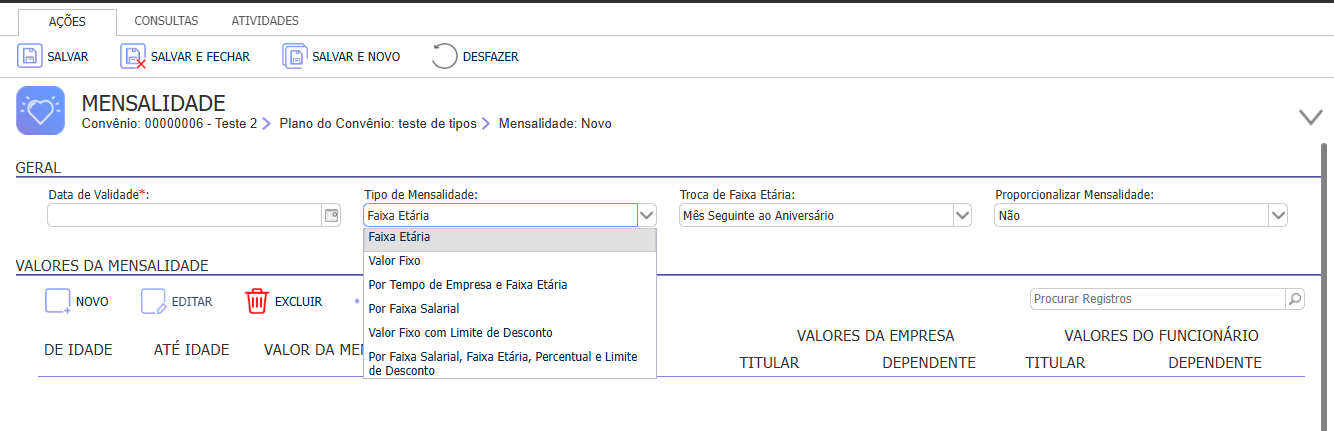
Task: Expand the header chevron at right
Action: pyautogui.click(x=1310, y=117)
